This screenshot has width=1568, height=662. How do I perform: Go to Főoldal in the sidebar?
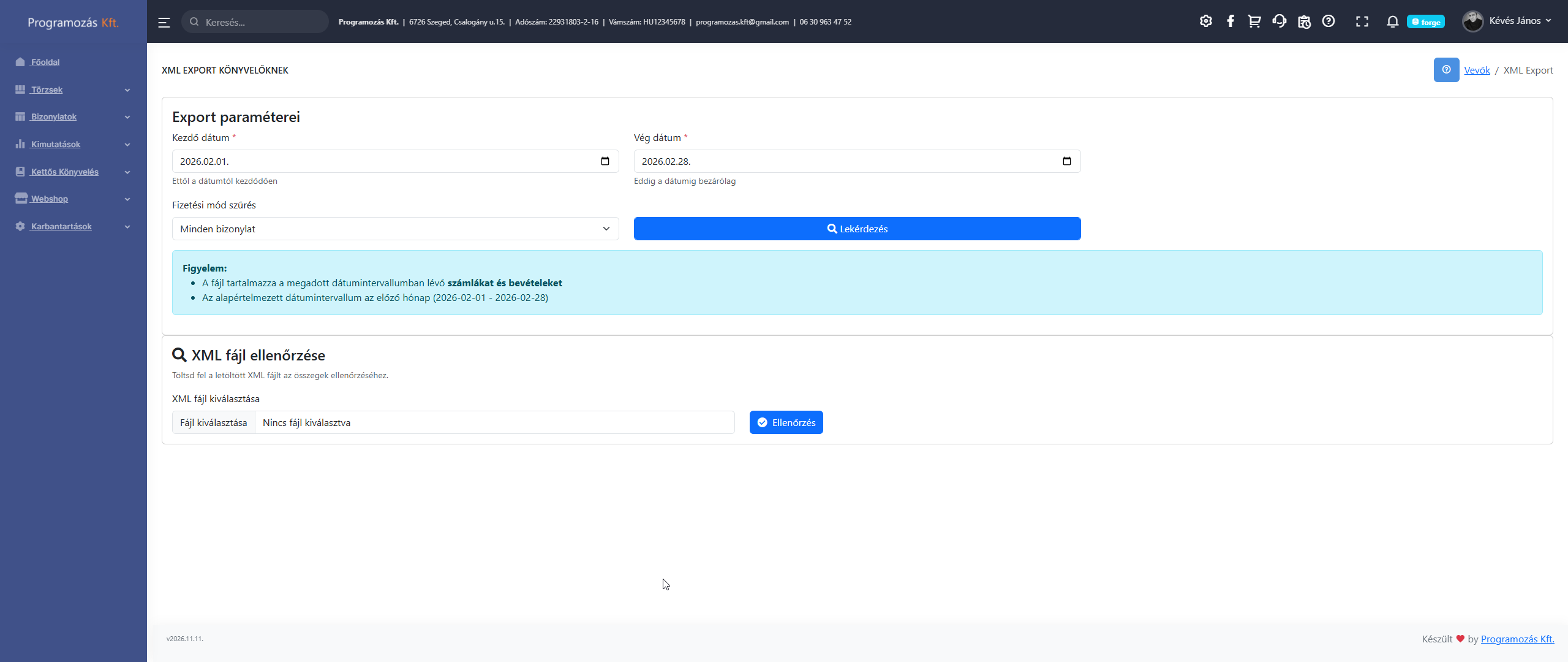(45, 62)
